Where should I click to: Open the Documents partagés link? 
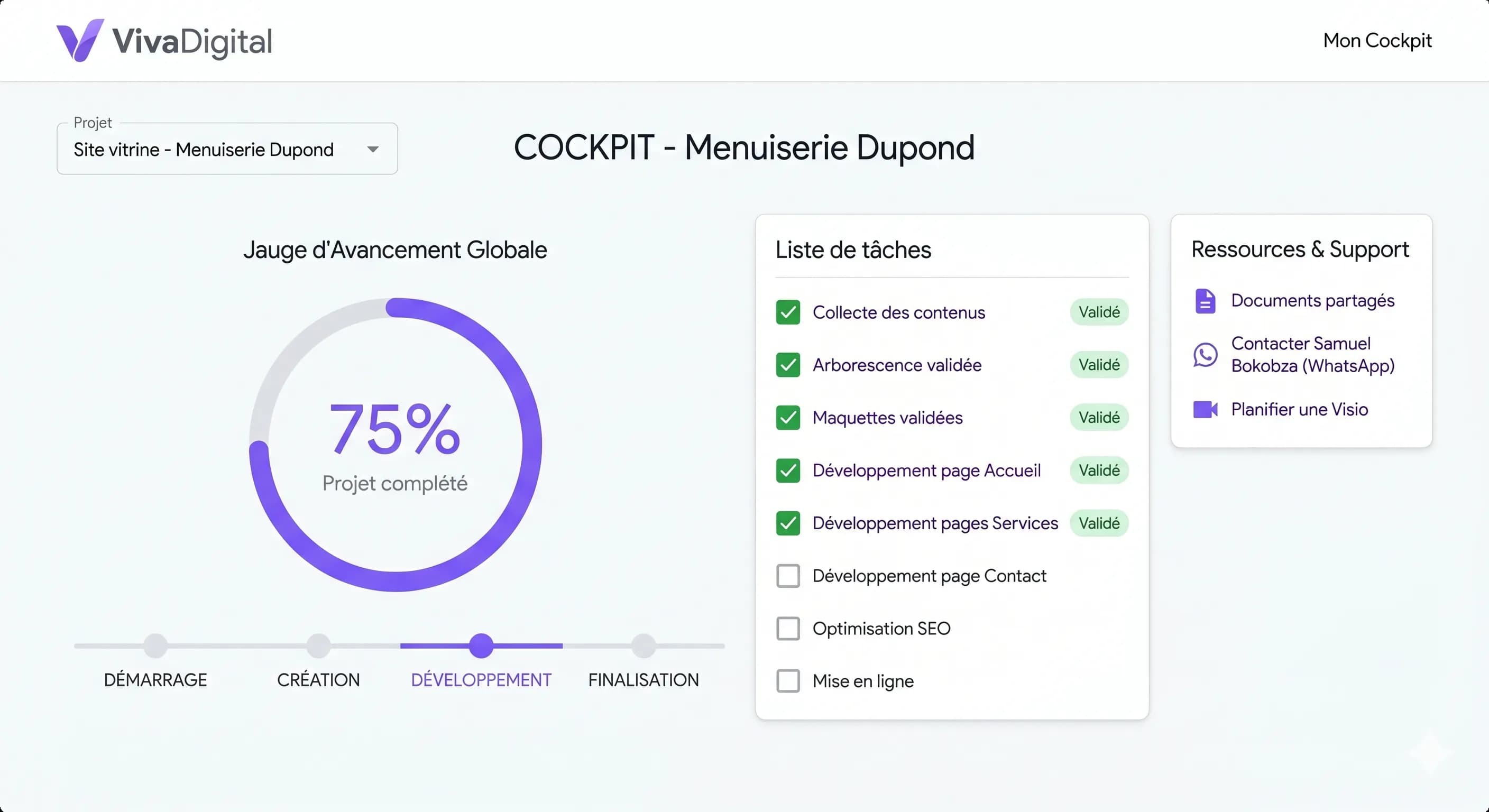point(1313,300)
